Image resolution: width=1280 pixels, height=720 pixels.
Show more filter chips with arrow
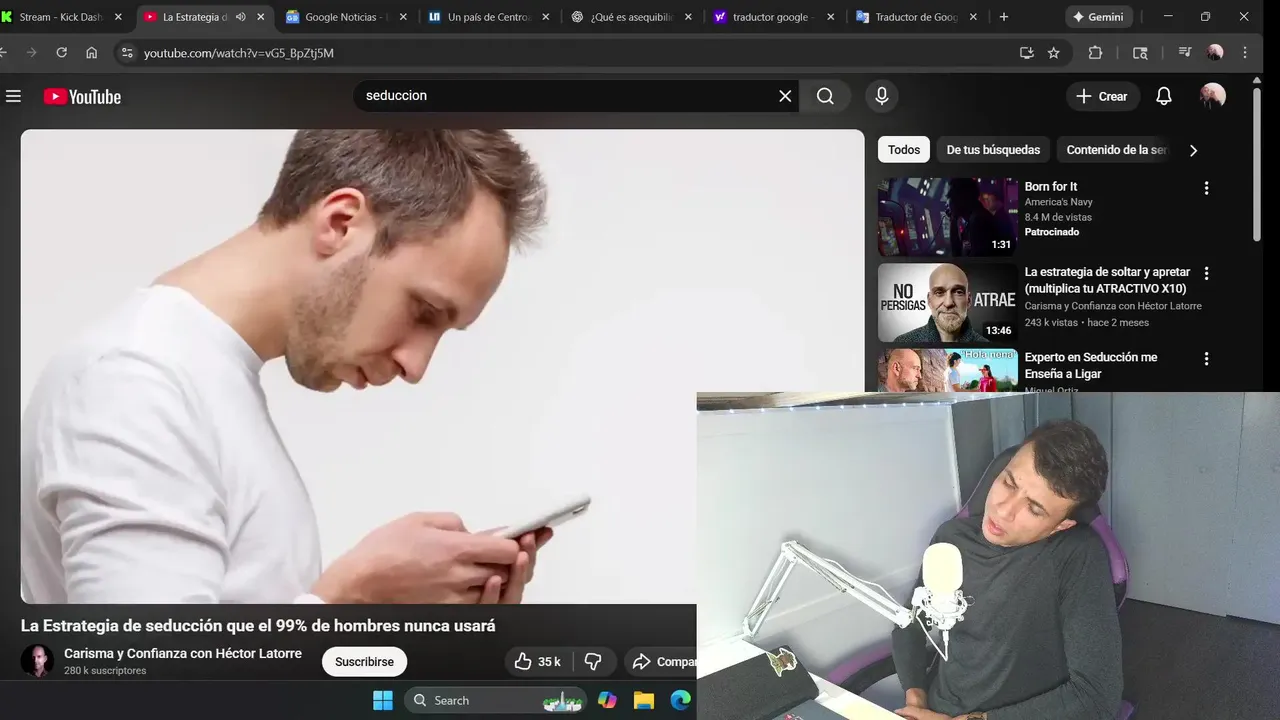pos(1193,150)
